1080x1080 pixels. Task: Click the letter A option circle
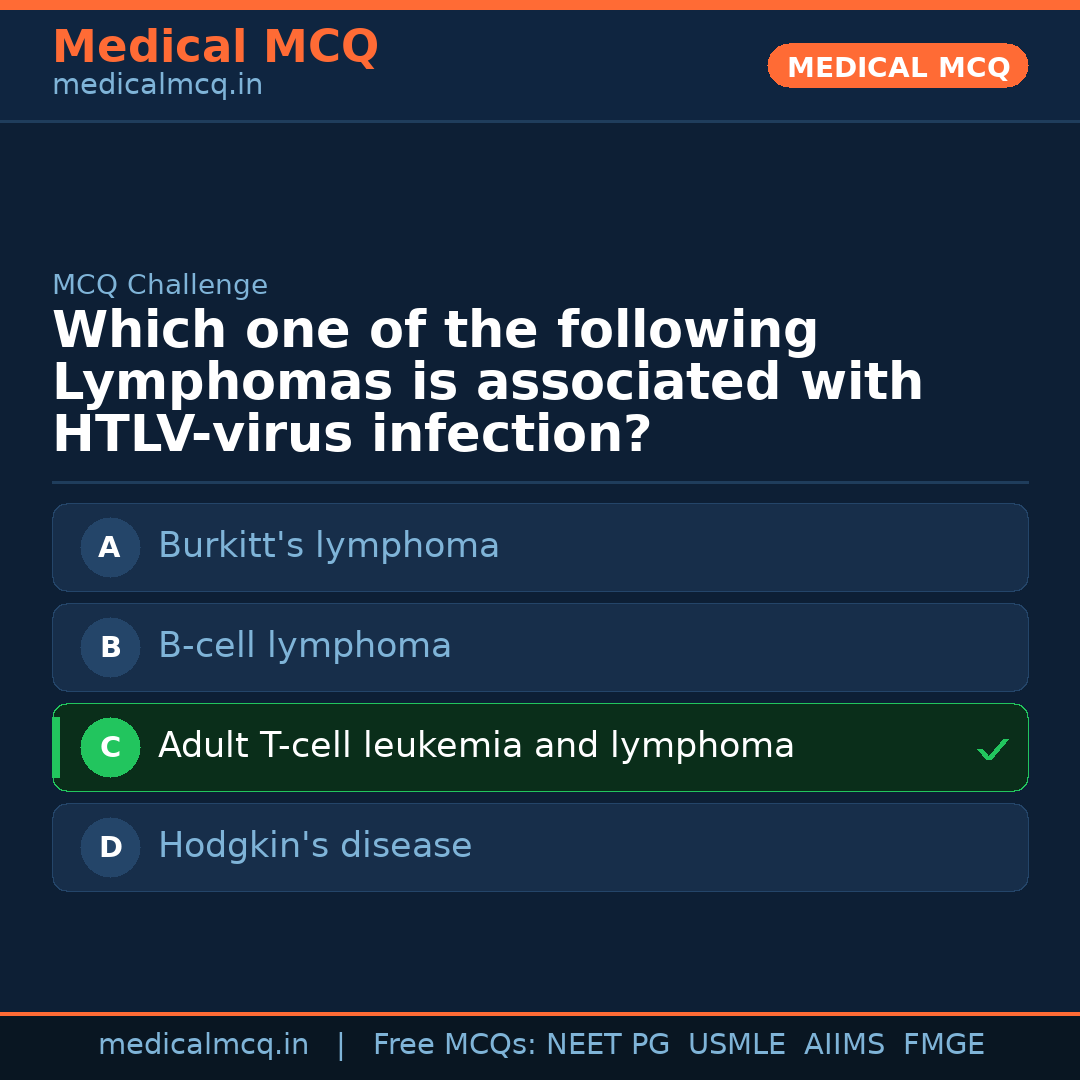point(110,547)
